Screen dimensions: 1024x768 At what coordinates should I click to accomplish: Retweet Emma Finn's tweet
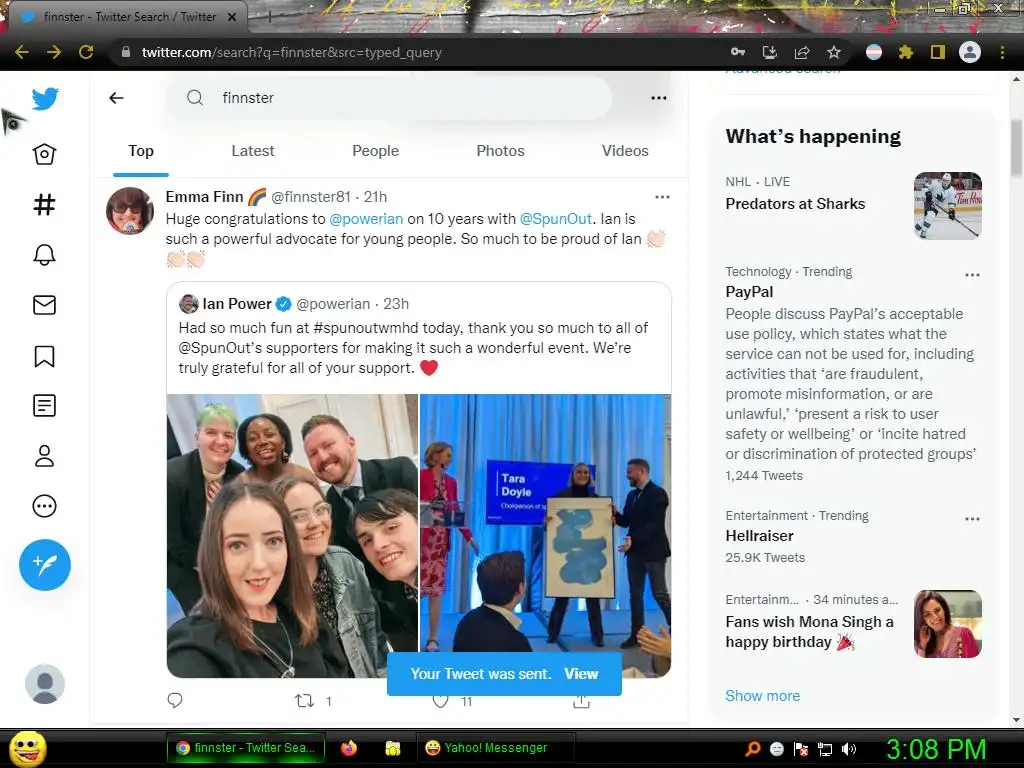point(304,701)
